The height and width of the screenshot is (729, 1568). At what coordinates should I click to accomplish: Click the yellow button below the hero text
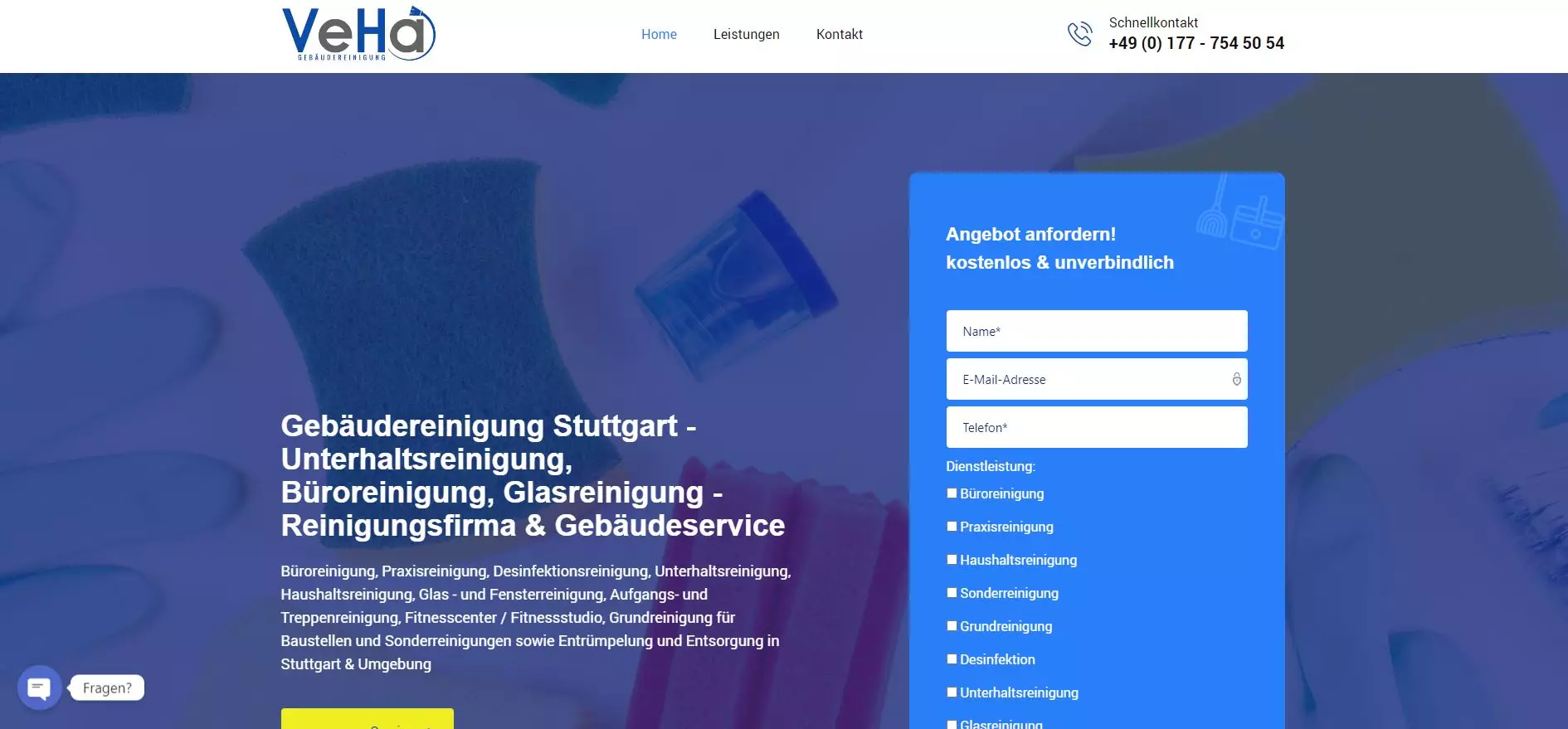click(x=368, y=718)
